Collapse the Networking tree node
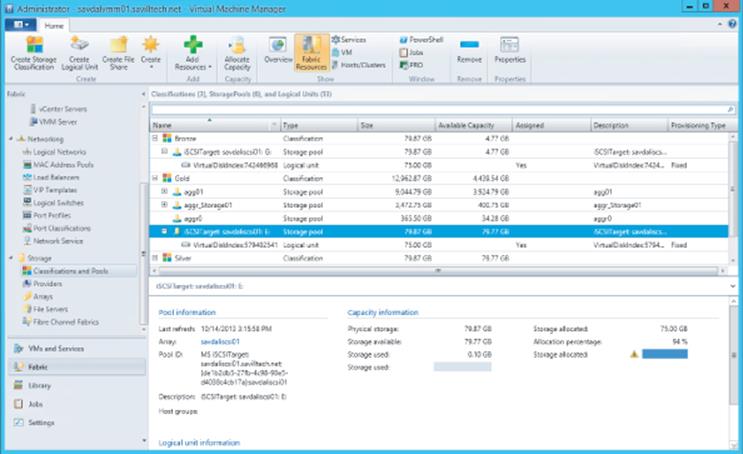 (11, 139)
